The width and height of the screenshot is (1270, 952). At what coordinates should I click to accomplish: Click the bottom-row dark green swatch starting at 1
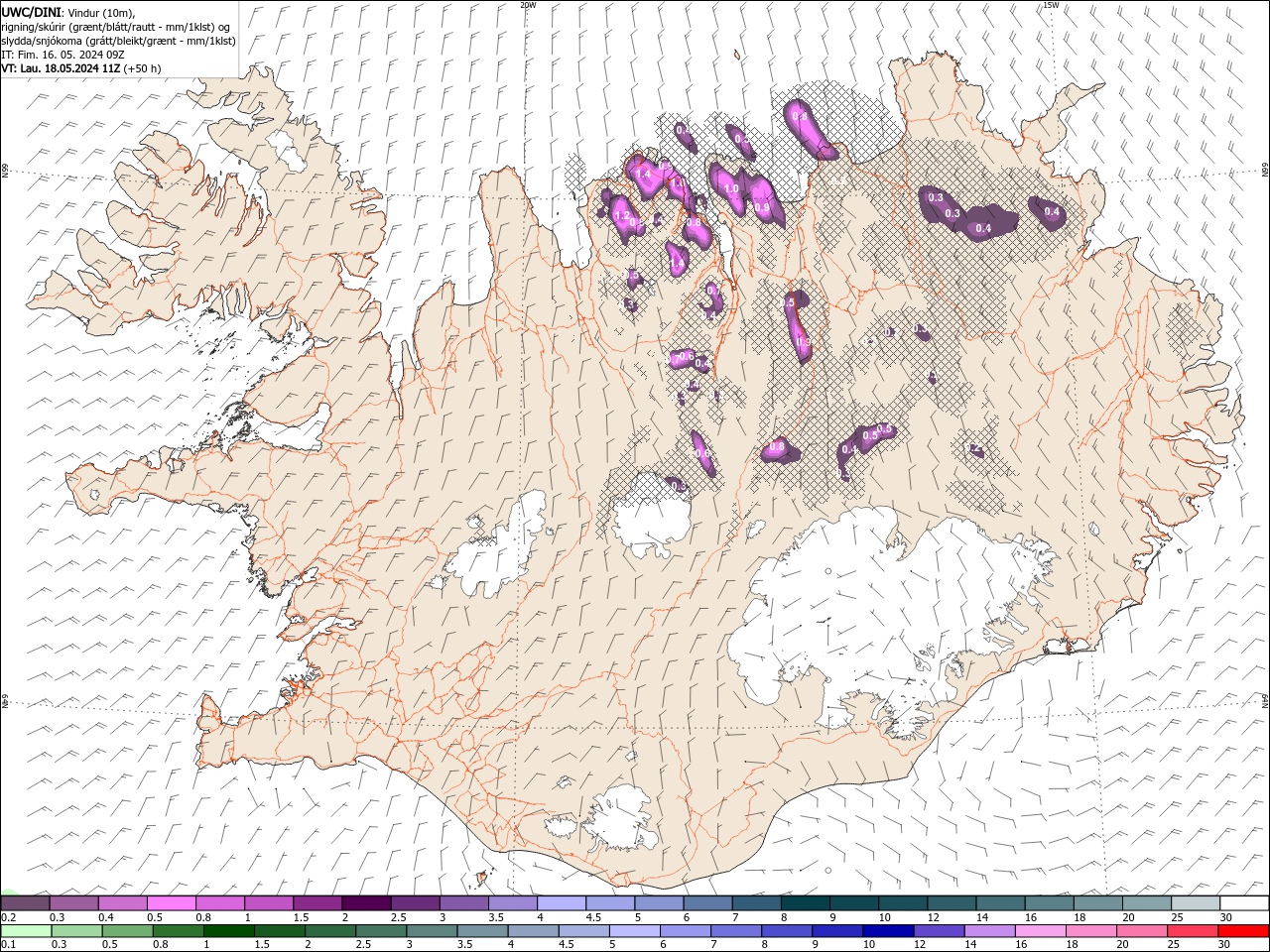coord(228,931)
